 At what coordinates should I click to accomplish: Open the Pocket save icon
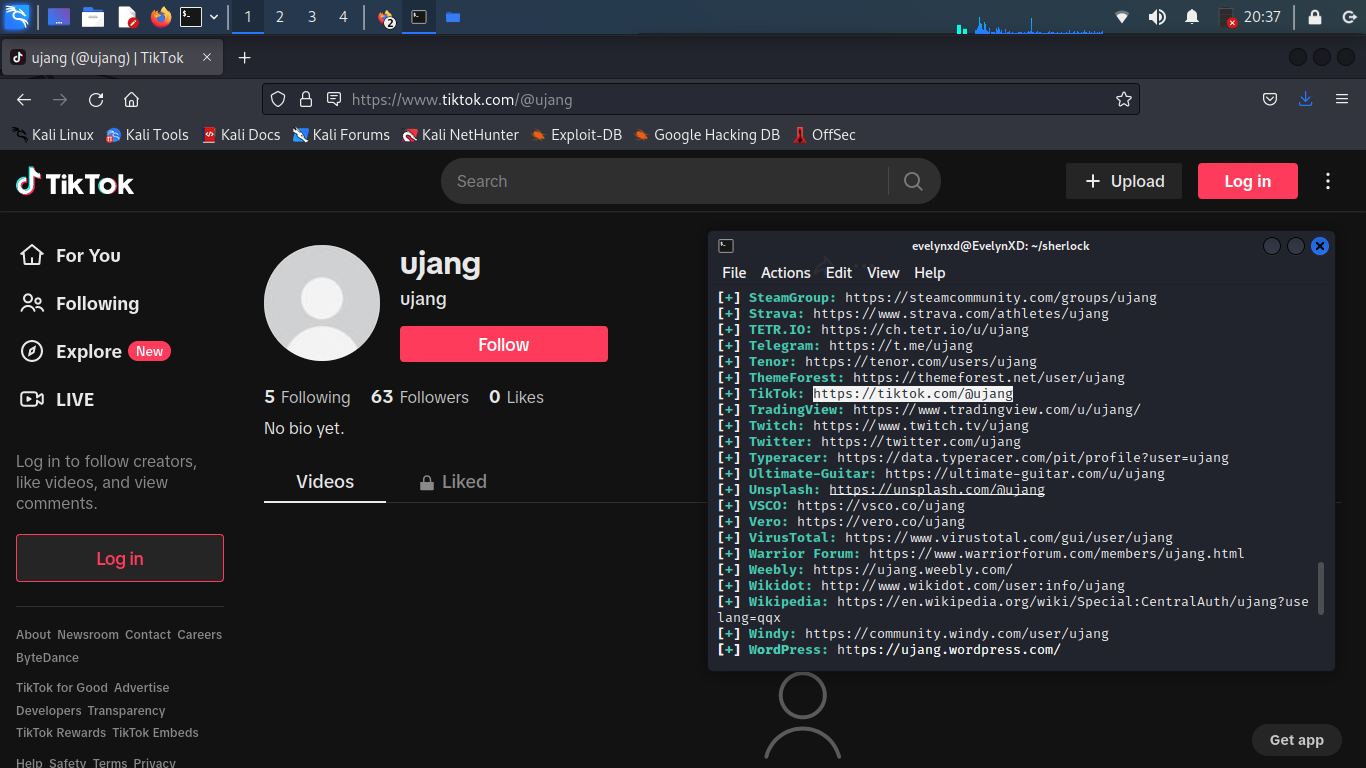click(1269, 99)
